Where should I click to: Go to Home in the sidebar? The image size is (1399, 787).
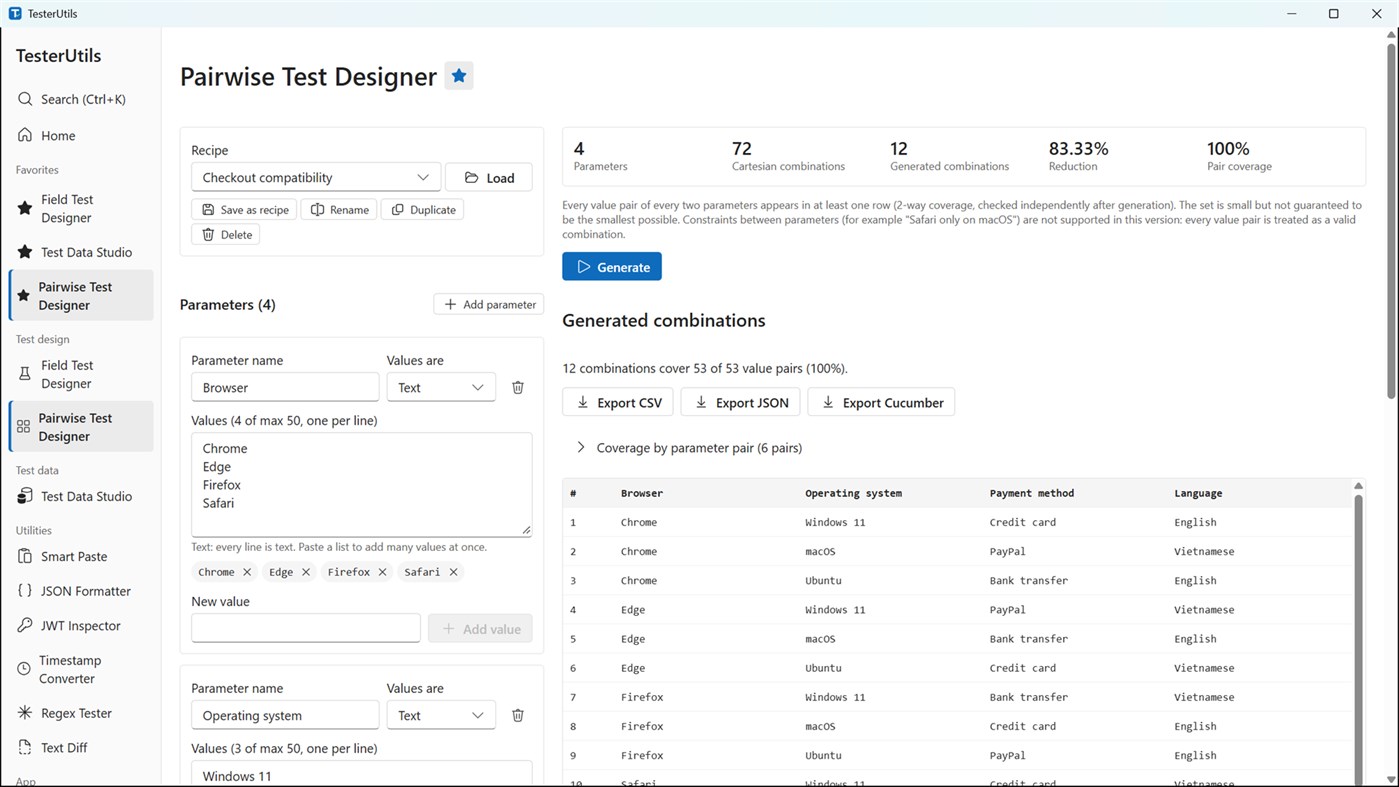click(80, 135)
